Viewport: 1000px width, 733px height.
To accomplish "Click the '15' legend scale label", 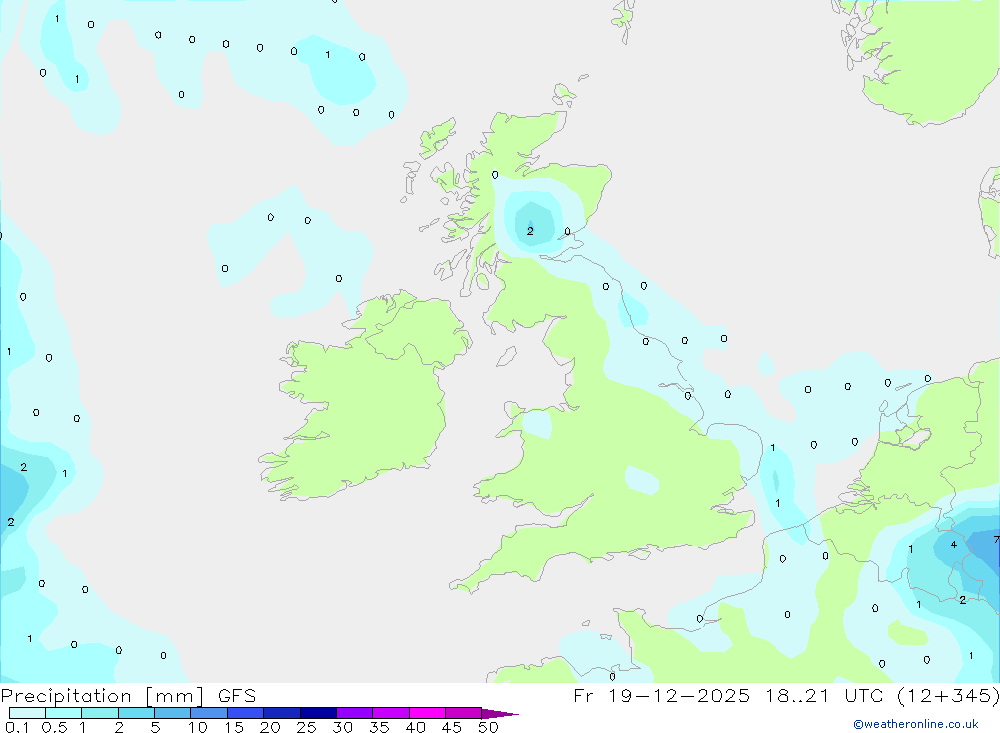I will 234,727.
